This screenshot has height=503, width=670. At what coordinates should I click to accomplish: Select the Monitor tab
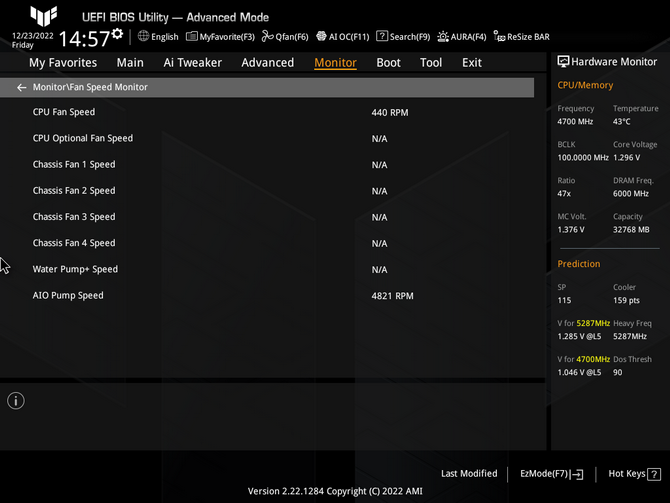point(335,63)
